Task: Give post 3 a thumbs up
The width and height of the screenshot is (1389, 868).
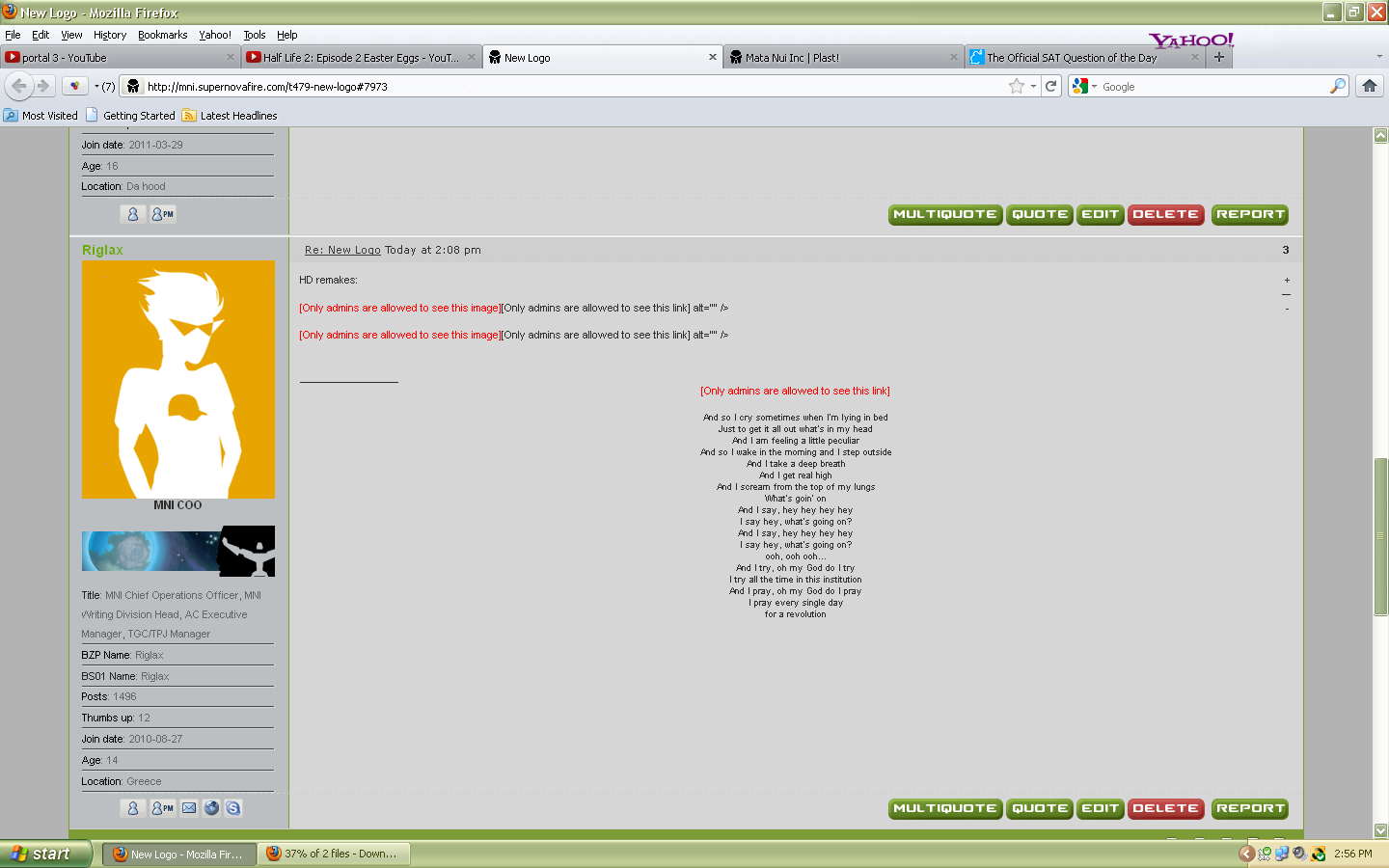Action: point(1287,280)
